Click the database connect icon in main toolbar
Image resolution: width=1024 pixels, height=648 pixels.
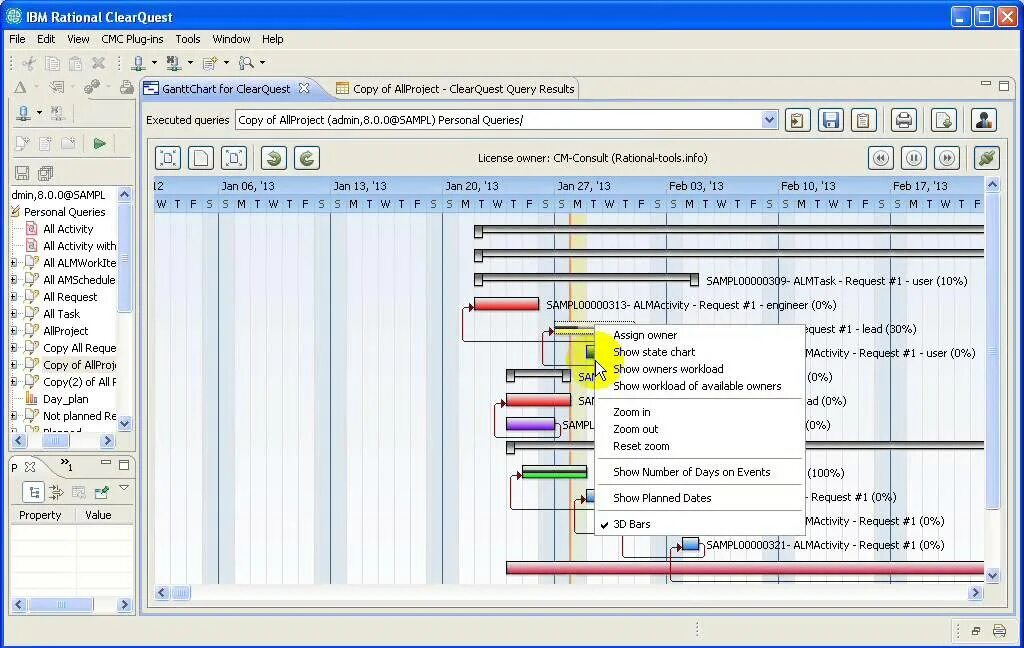coord(138,63)
